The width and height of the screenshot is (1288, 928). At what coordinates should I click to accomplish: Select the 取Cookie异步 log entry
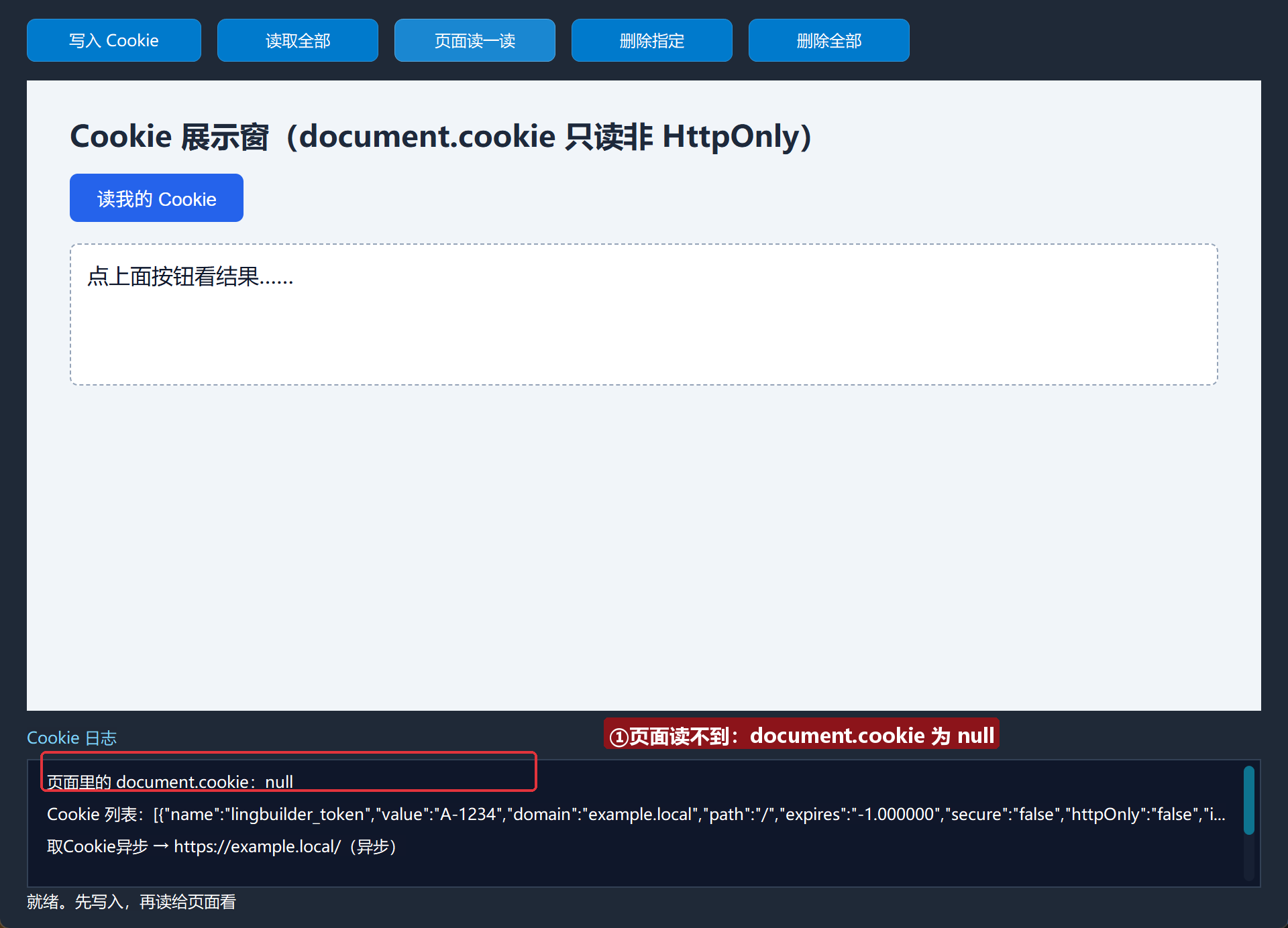pos(222,846)
